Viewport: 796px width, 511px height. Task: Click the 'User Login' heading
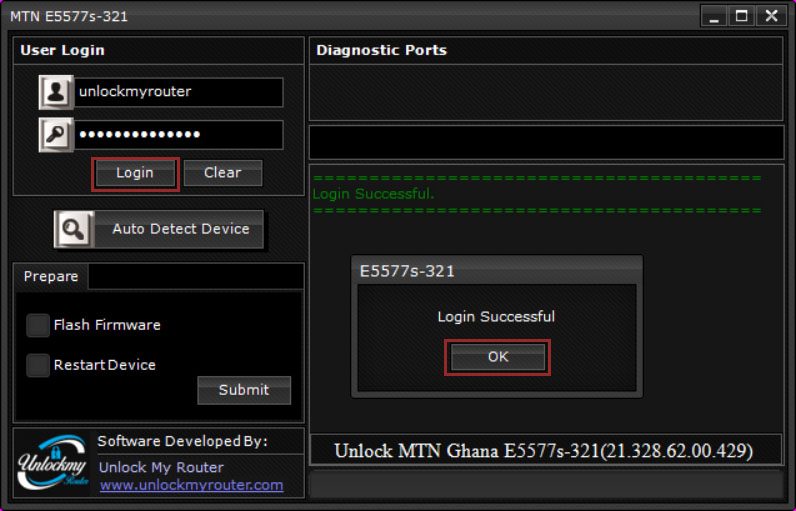pyautogui.click(x=62, y=50)
